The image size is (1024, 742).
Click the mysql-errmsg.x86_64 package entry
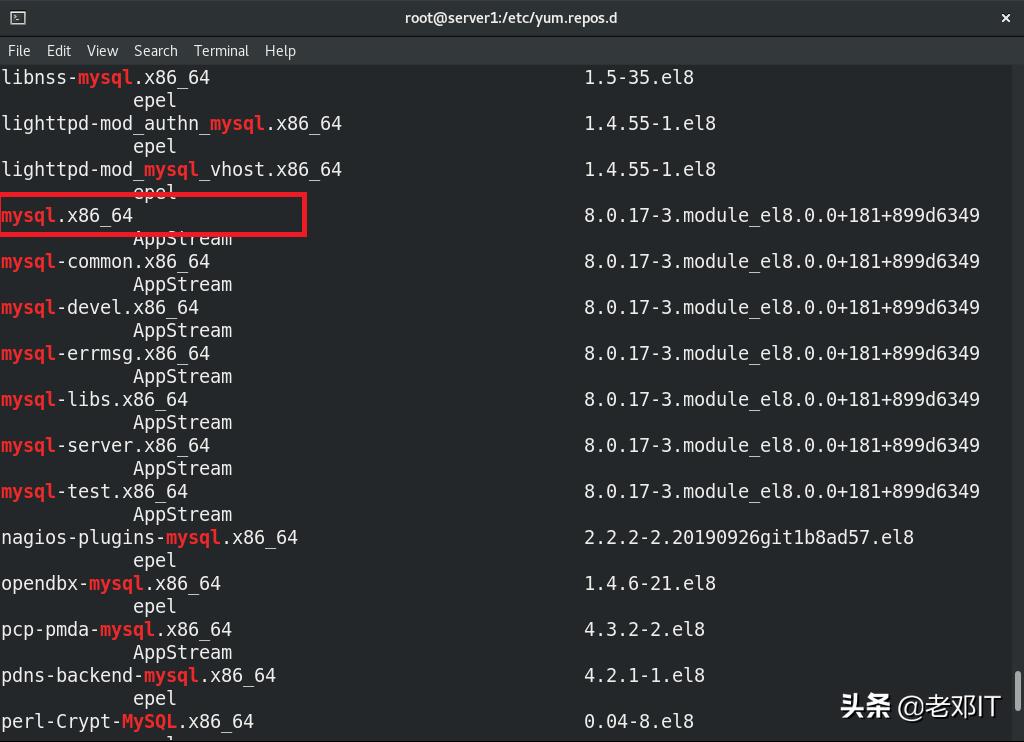(x=100, y=353)
